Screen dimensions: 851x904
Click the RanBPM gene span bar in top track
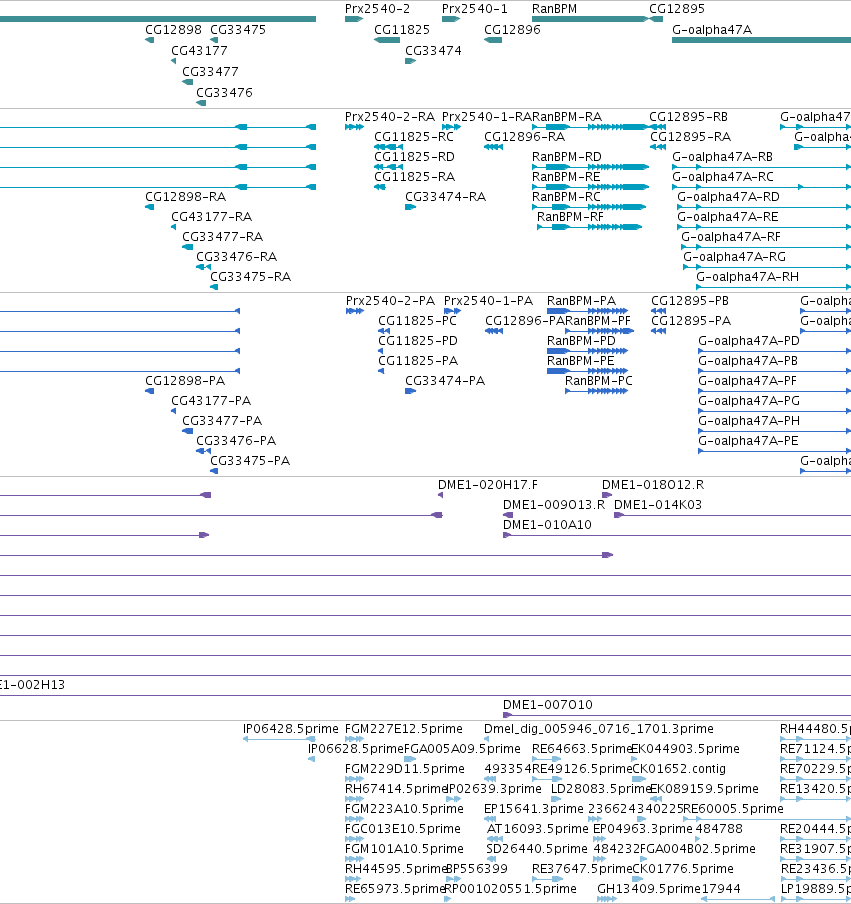tap(590, 19)
